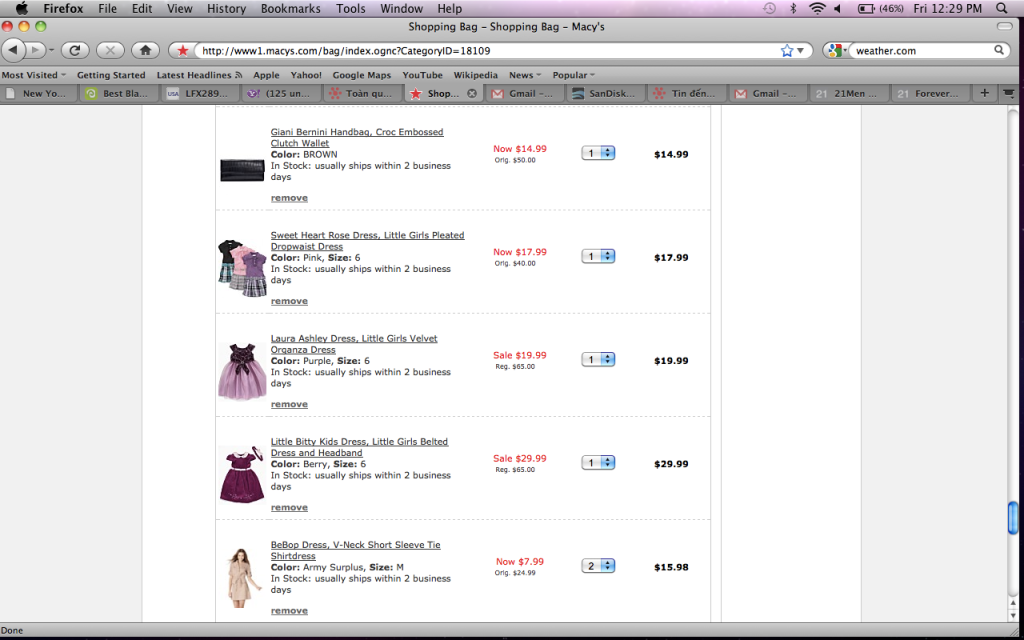Viewport: 1024px width, 640px height.
Task: Expand the Most Visited bookmarks folder
Action: tap(34, 75)
